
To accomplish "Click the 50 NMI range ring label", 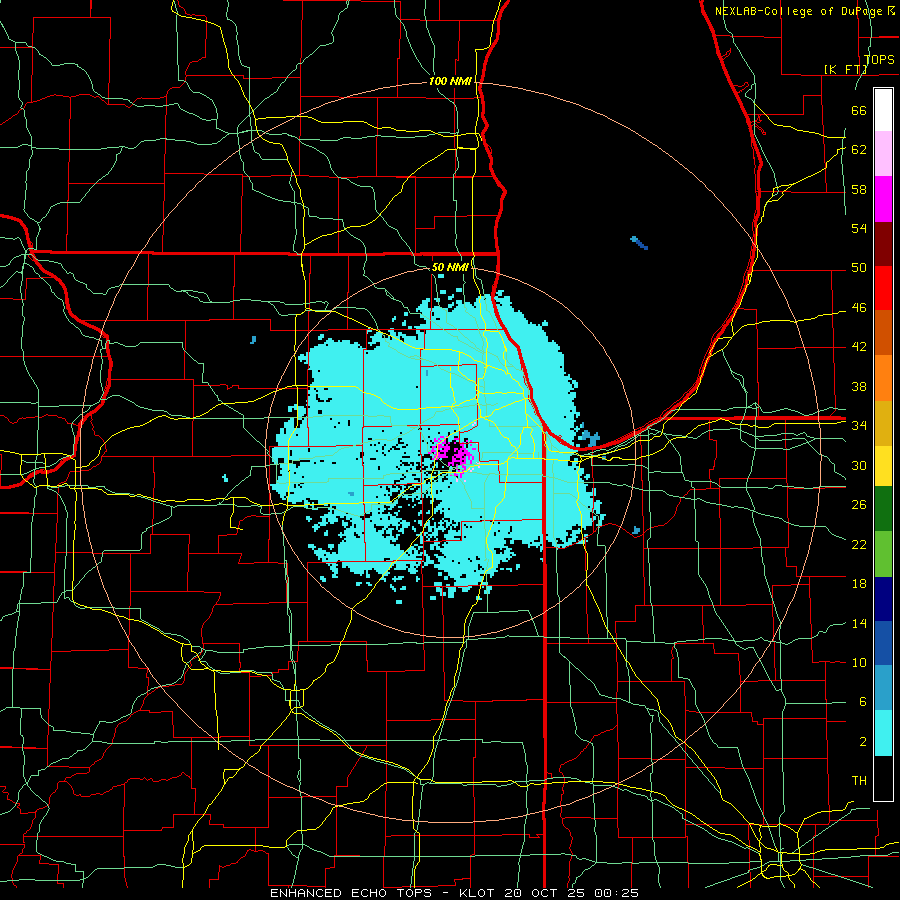I will coord(450,267).
